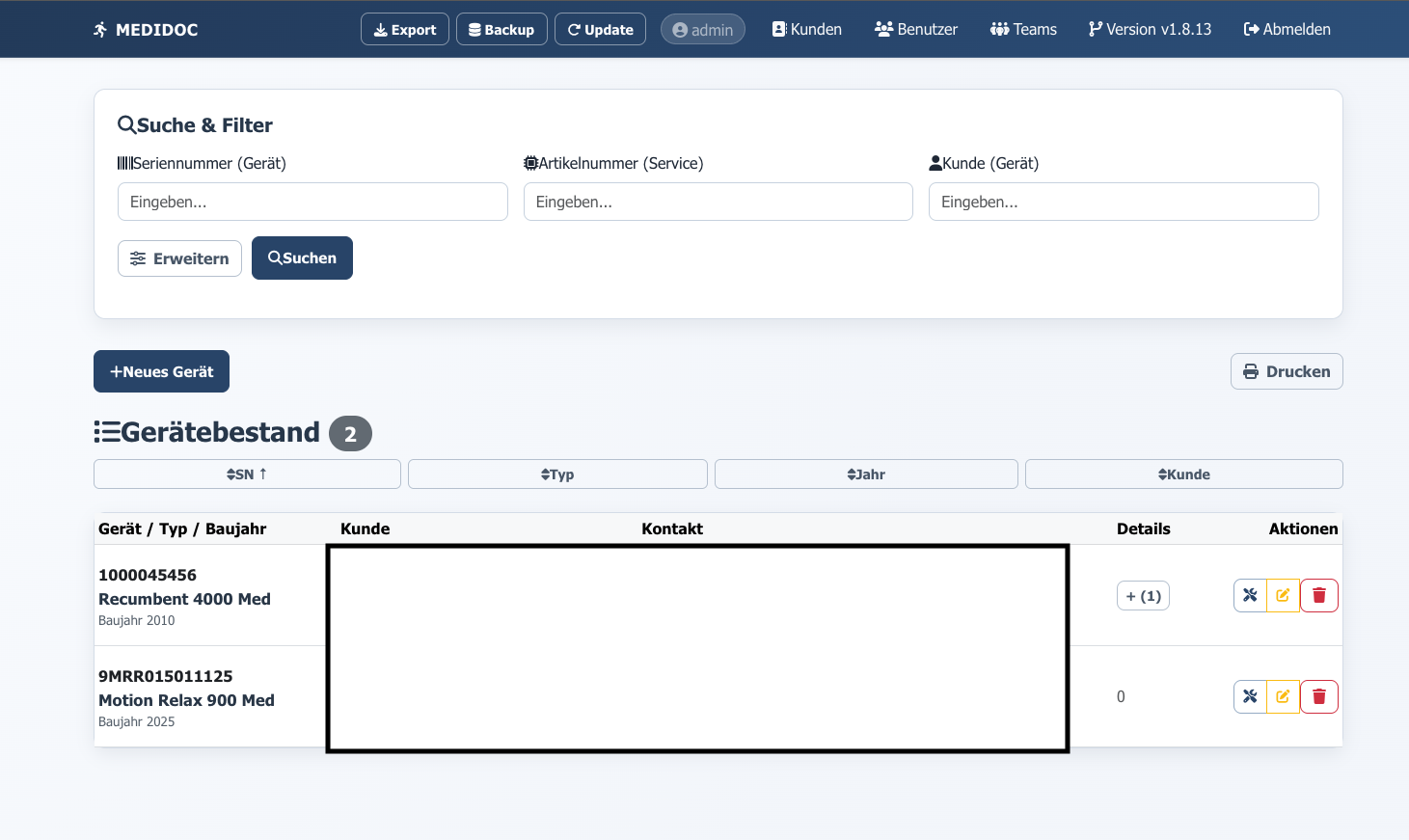Open the Teams navigation item
1409x840 pixels.
coord(1023,30)
